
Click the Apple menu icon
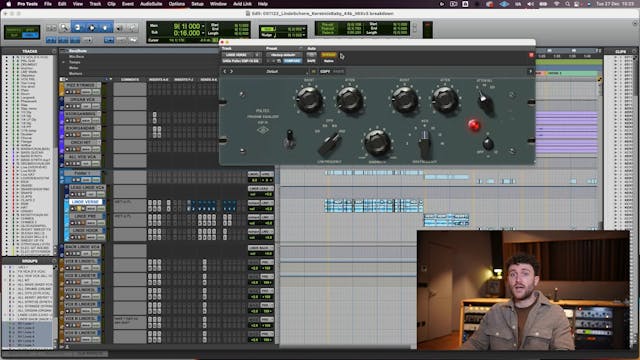pos(8,4)
